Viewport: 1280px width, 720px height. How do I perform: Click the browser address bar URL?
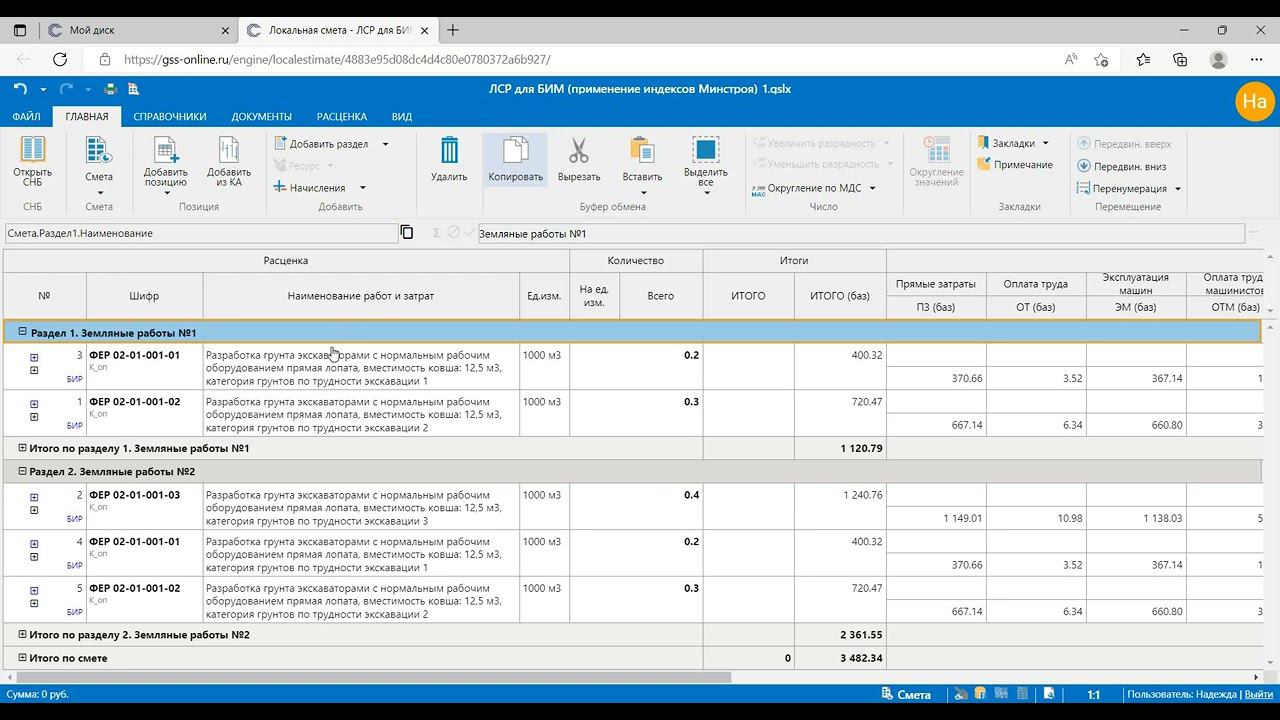click(x=337, y=59)
